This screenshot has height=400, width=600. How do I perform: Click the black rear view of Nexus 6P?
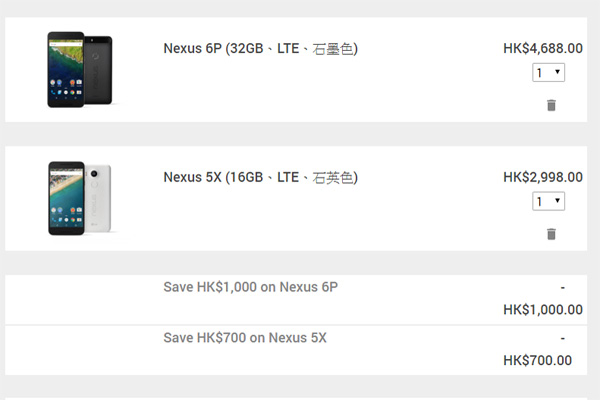[98, 70]
